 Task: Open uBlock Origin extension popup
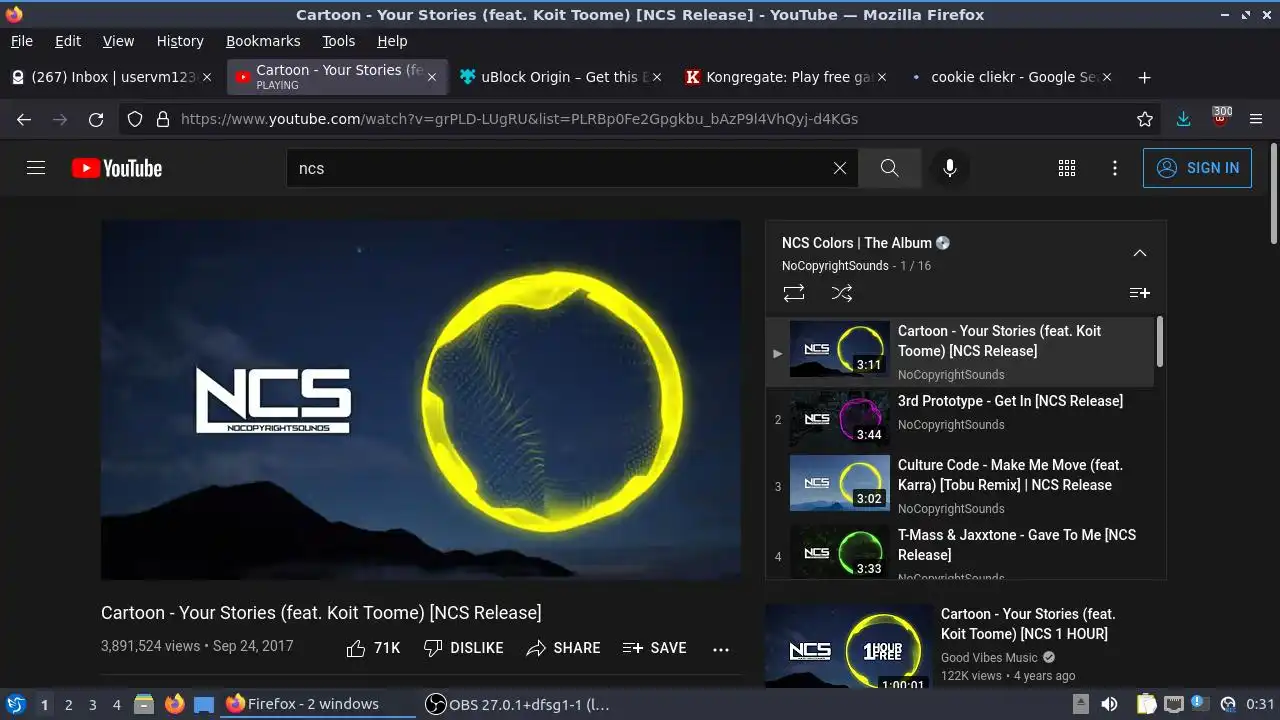click(x=1220, y=119)
